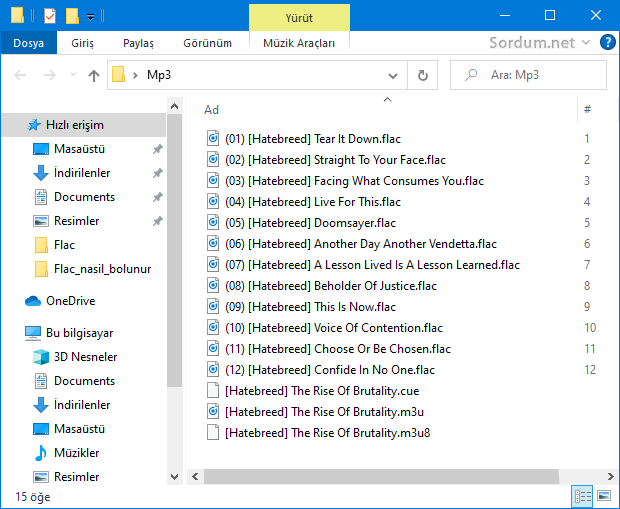This screenshot has width=620, height=509.
Task: Click the icon of the .m3u8 file
Action: [213, 432]
